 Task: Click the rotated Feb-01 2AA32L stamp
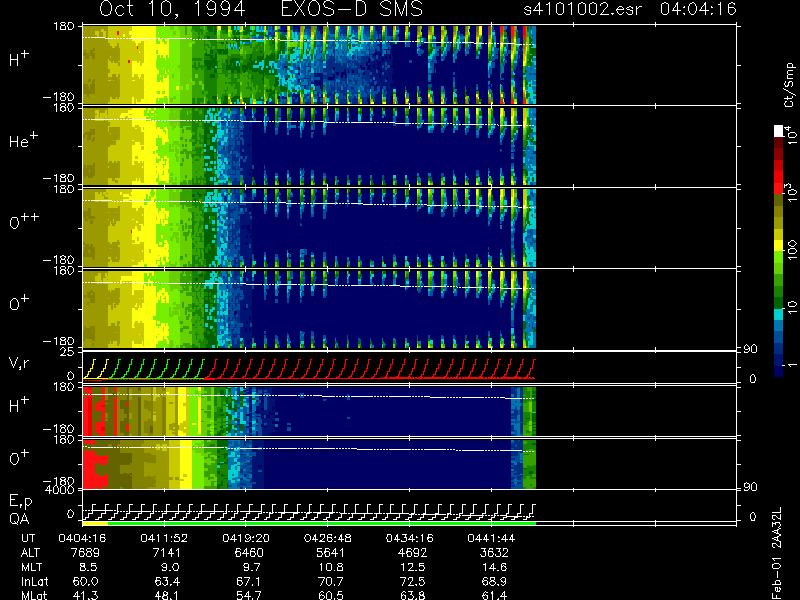(x=777, y=554)
